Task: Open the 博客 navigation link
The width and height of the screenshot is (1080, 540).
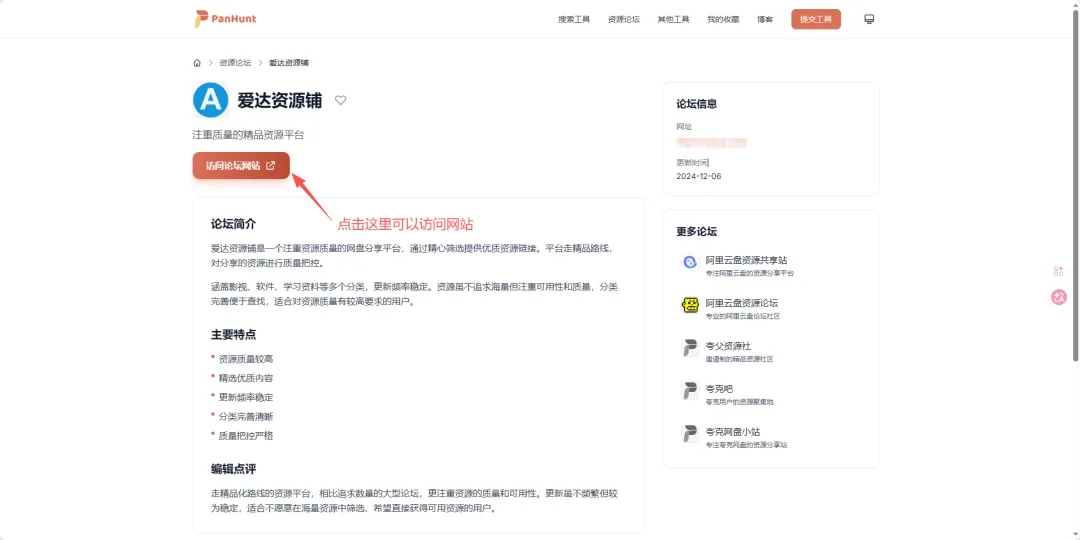Action: [x=765, y=19]
